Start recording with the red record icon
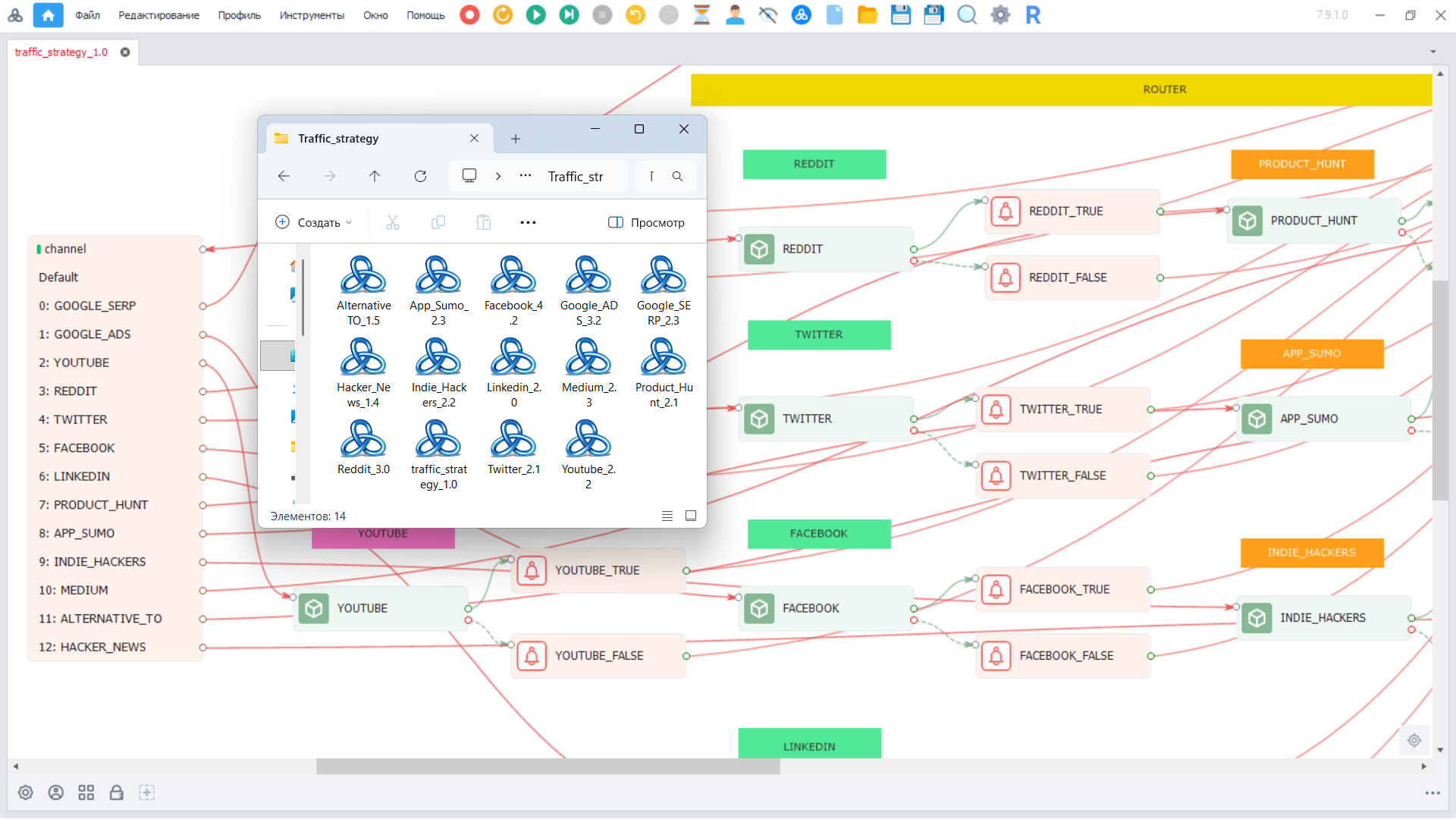This screenshot has width=1456, height=819. click(469, 15)
